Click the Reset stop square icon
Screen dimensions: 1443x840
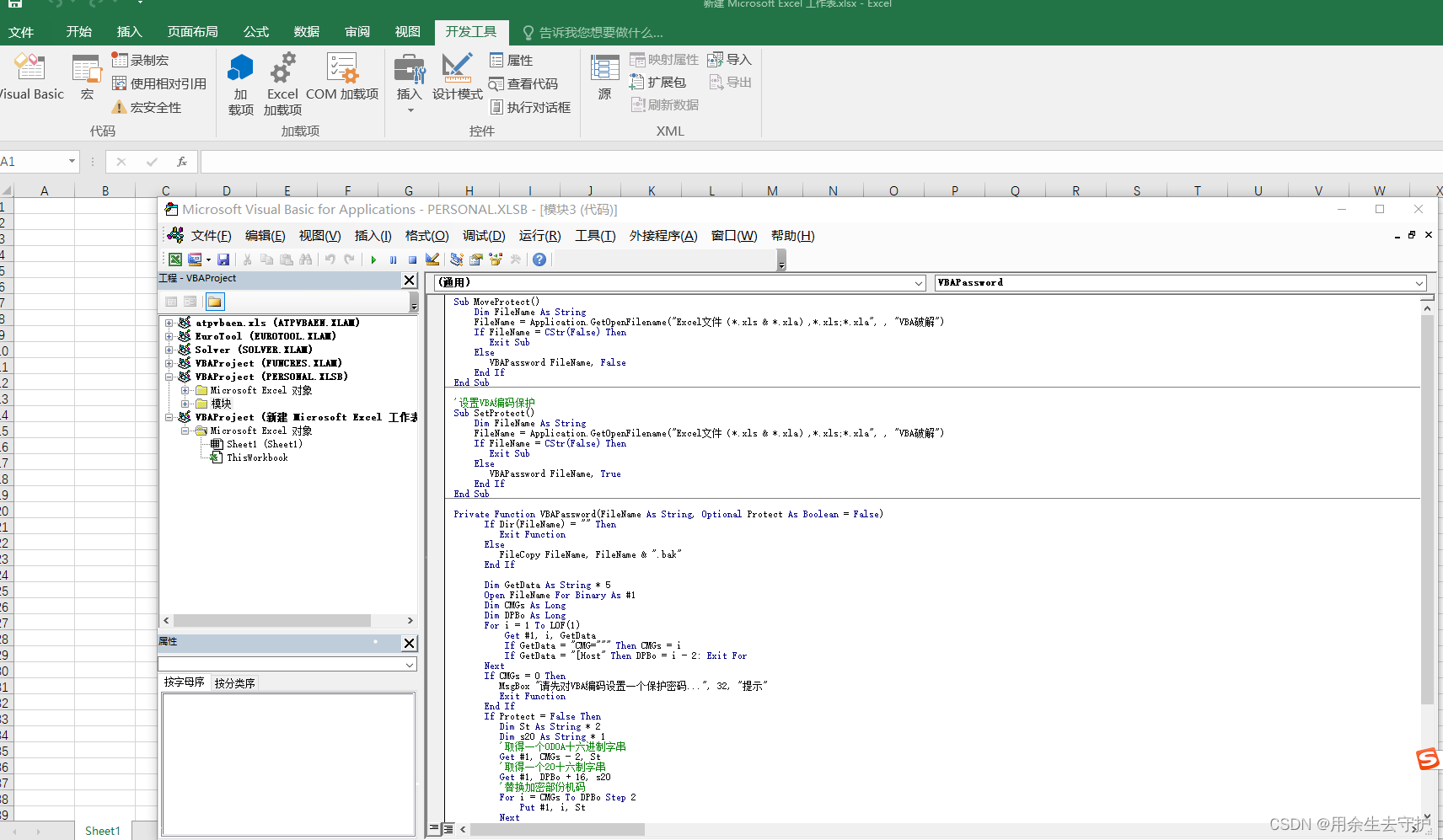(x=412, y=259)
